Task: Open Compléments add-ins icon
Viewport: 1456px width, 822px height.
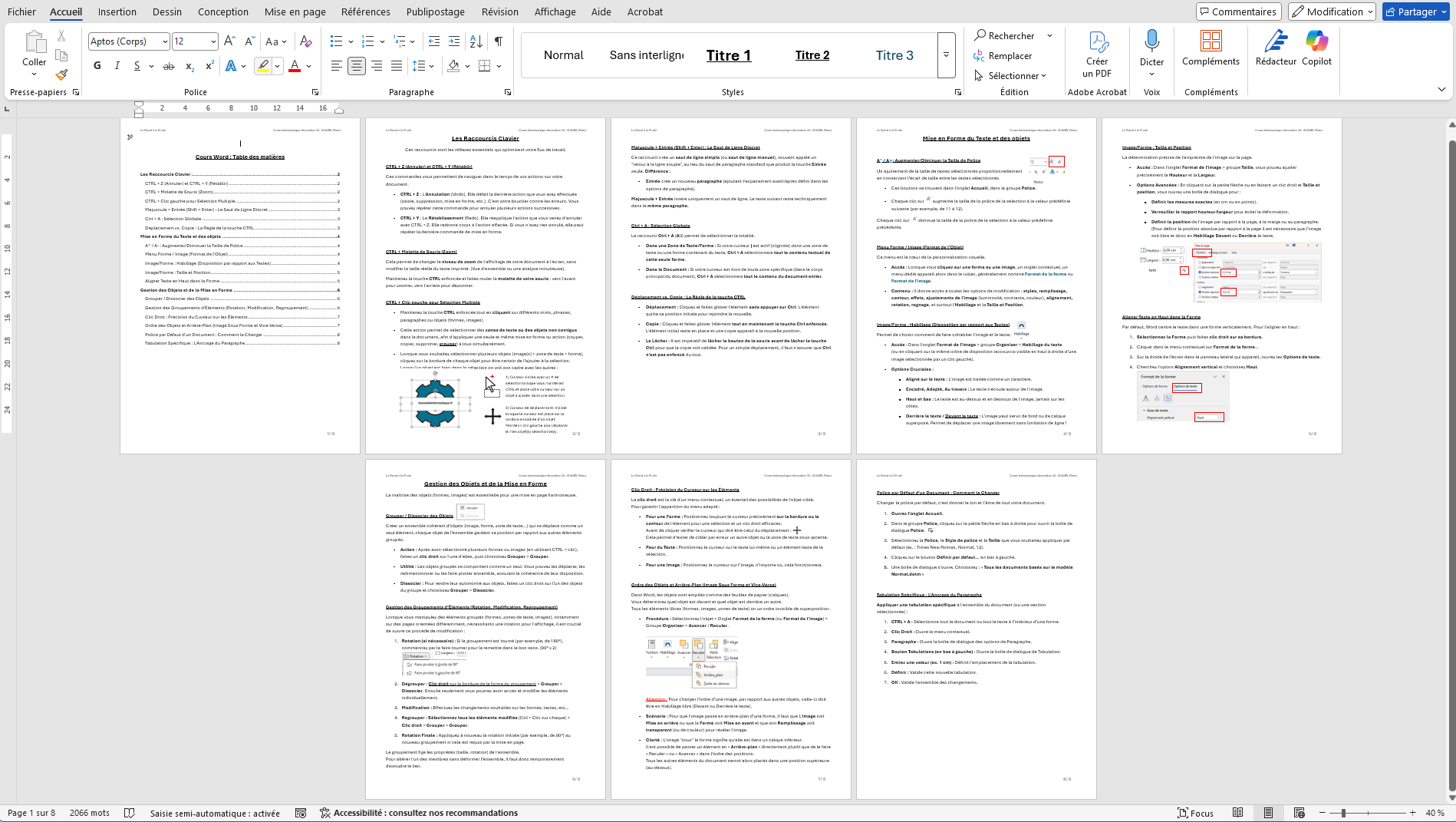Action: click(x=1211, y=48)
